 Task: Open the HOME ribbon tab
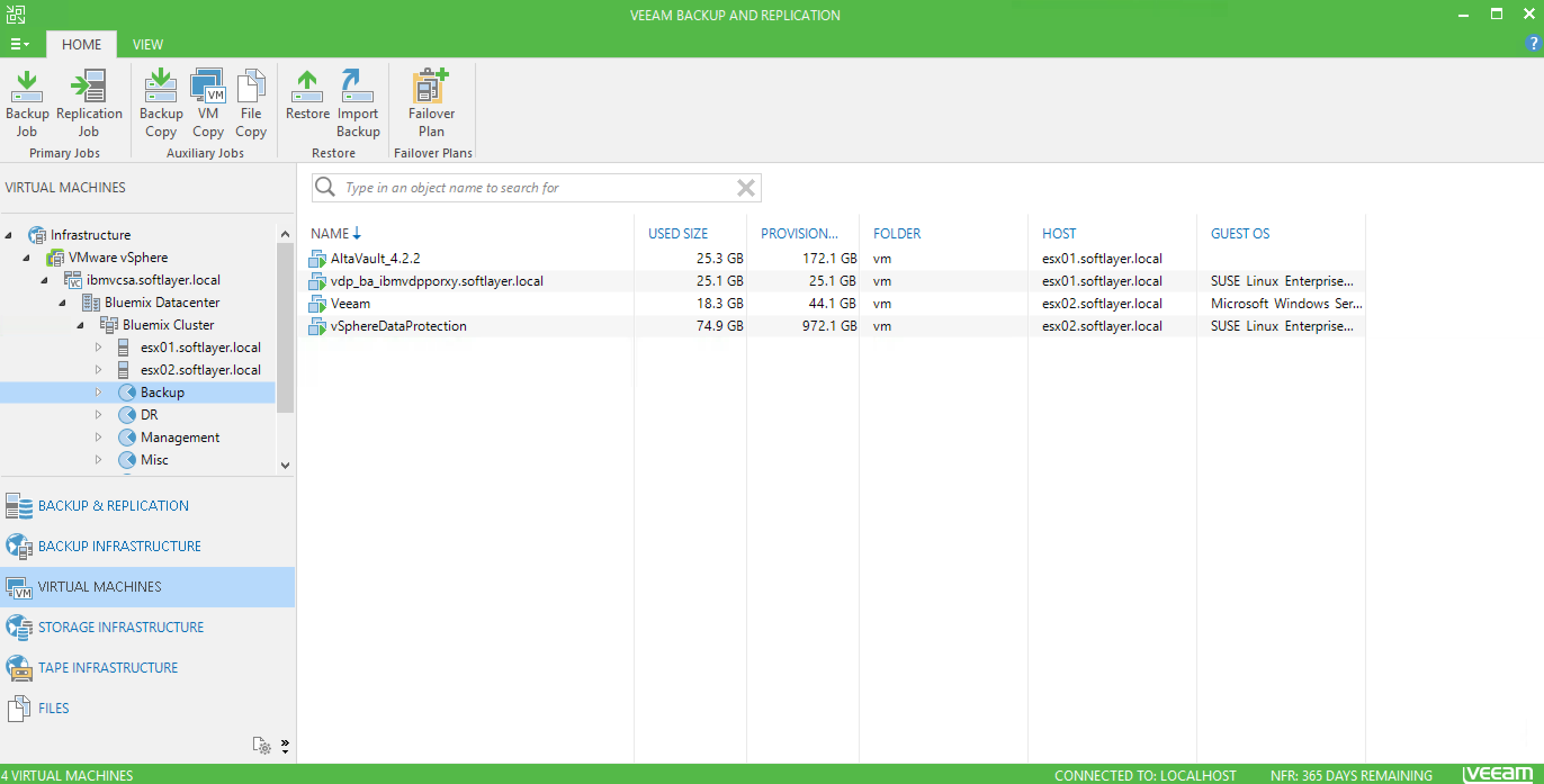point(81,44)
